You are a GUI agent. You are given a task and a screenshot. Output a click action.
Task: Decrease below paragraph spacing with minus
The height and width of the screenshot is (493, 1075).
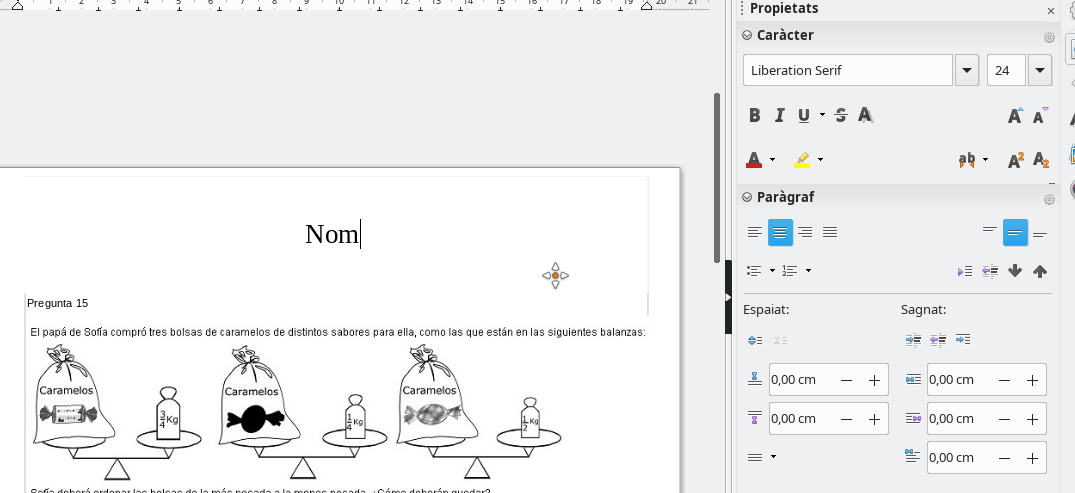click(847, 419)
